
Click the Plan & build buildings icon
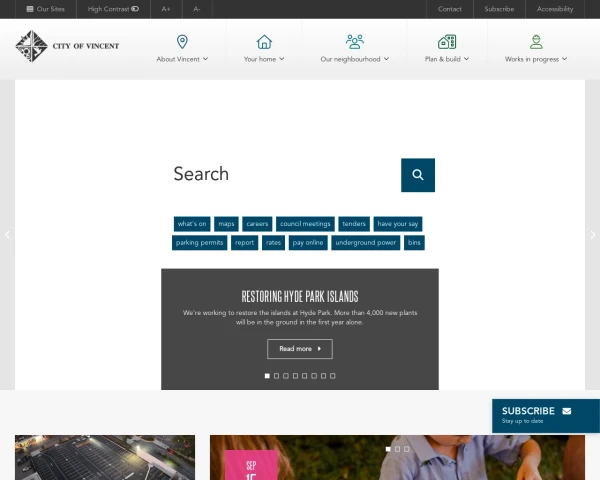pos(447,42)
